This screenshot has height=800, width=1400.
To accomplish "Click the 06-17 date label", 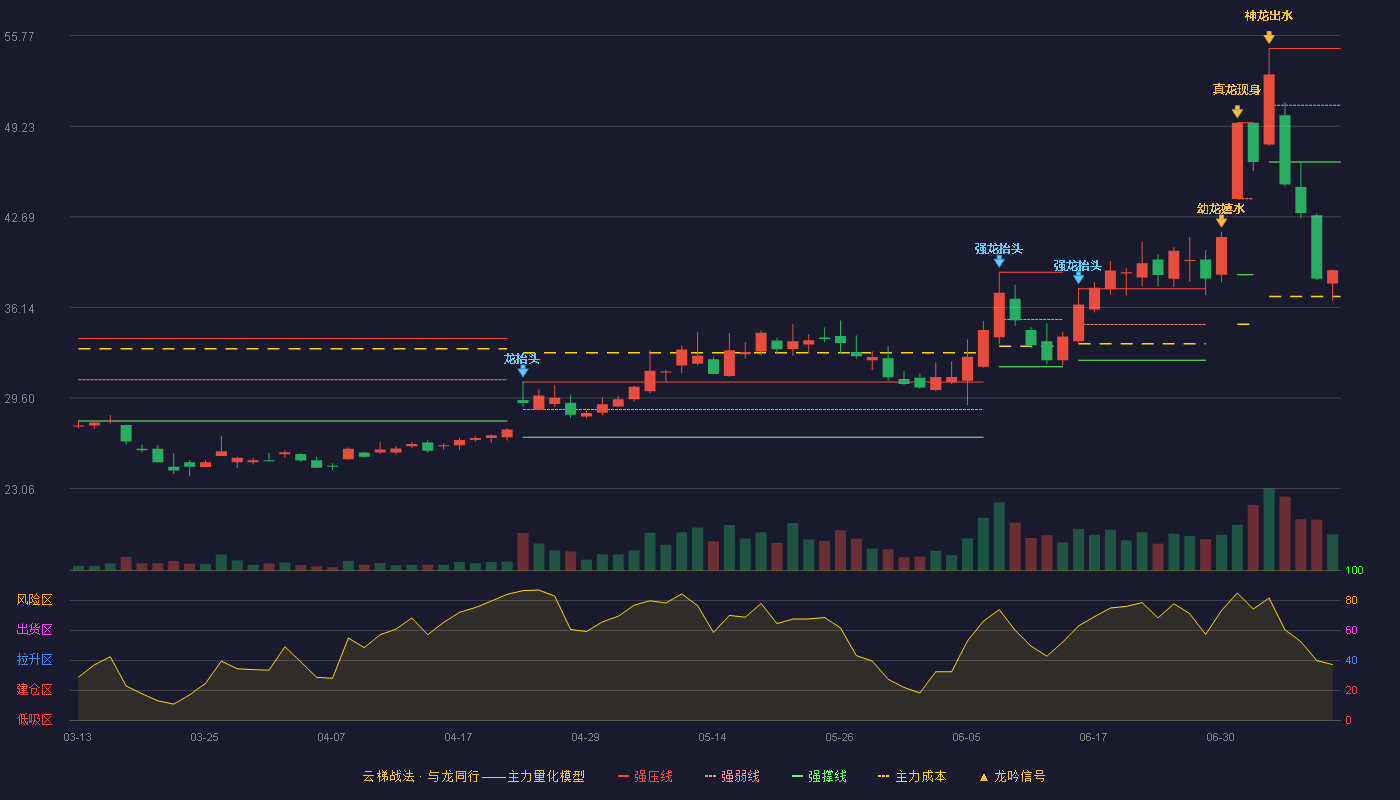I will [1093, 737].
